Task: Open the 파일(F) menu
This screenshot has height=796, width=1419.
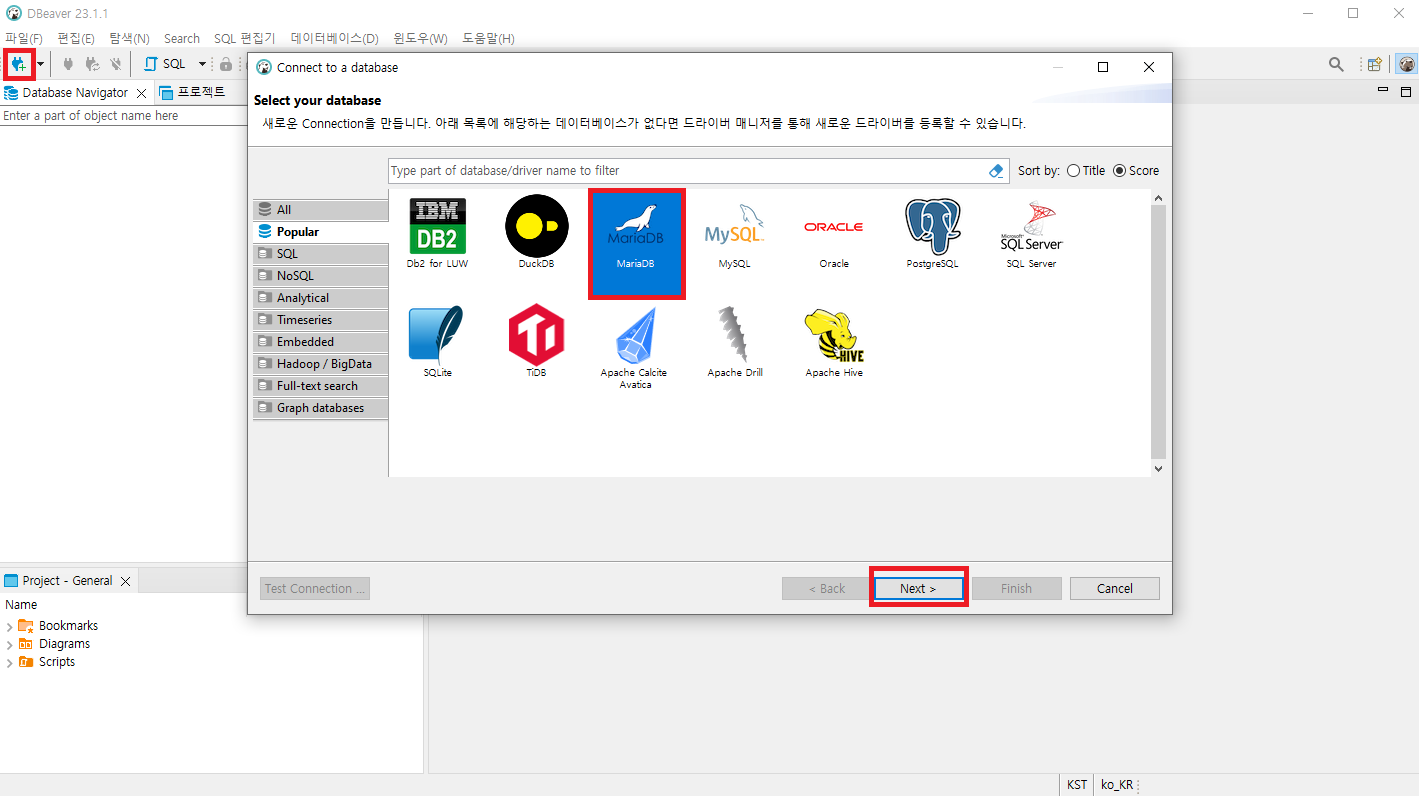Action: click(x=24, y=38)
